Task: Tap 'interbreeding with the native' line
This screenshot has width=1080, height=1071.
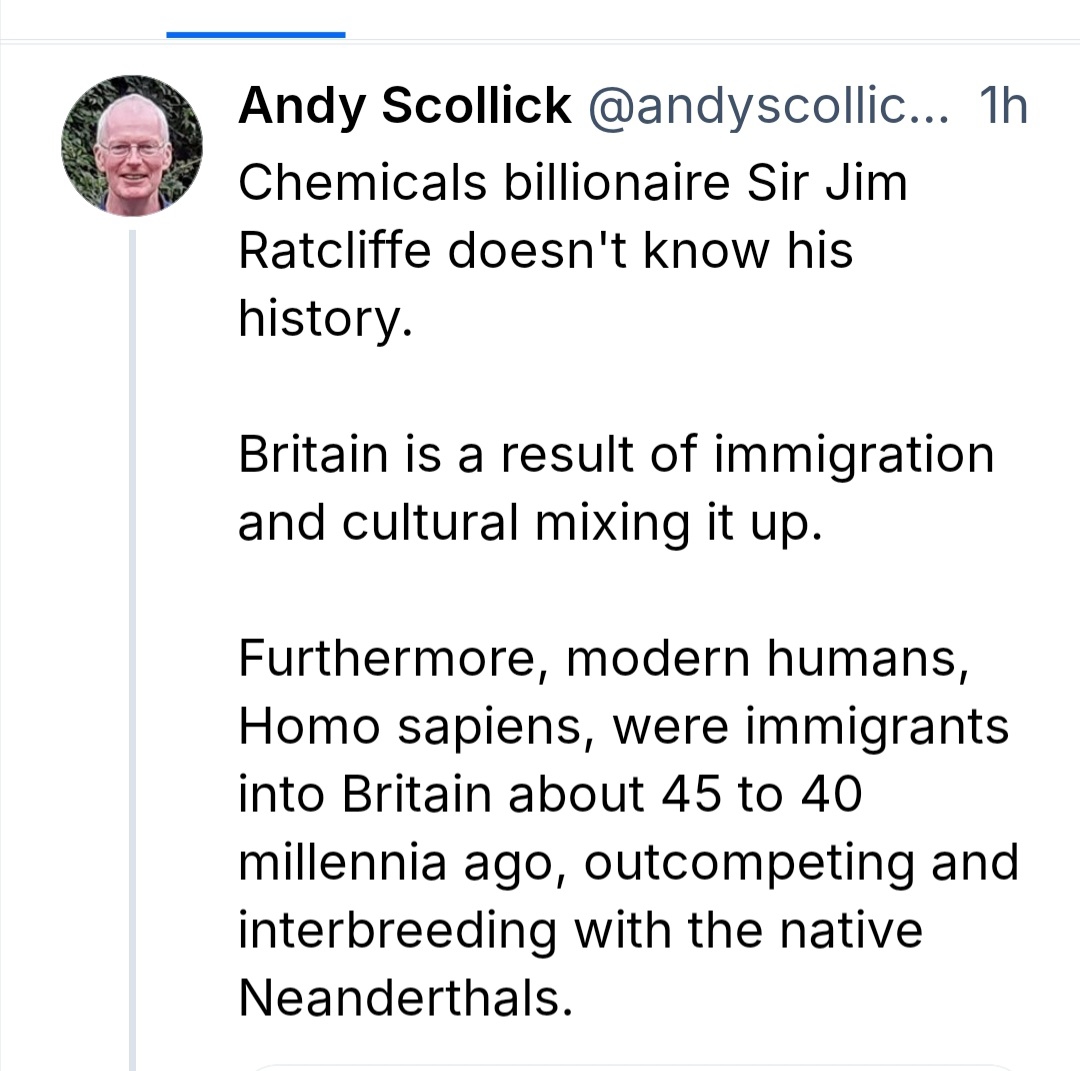Action: coord(580,930)
